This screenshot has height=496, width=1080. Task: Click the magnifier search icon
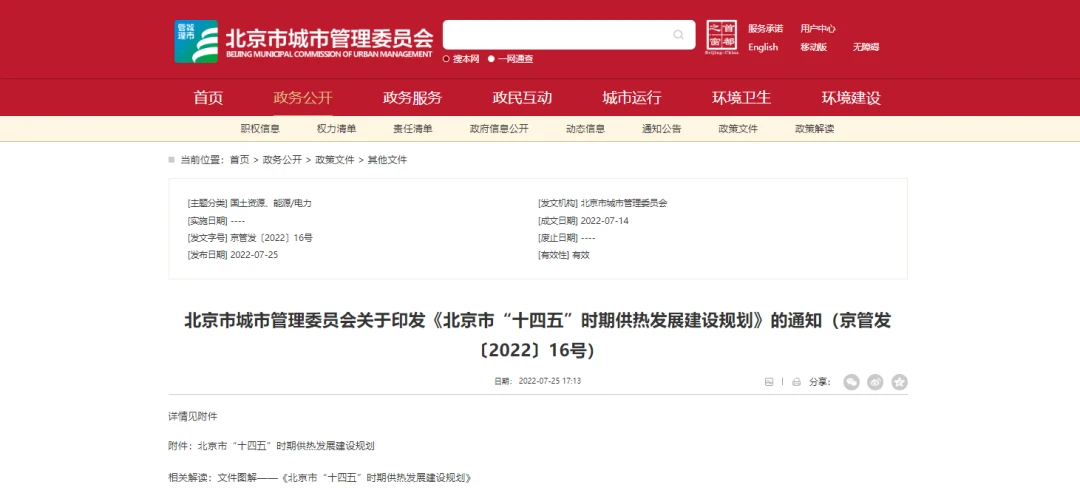[679, 36]
